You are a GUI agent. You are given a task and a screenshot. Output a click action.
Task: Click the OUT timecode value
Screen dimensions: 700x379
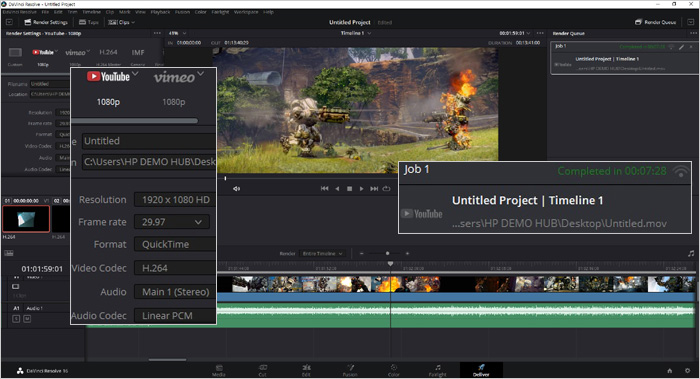(237, 43)
